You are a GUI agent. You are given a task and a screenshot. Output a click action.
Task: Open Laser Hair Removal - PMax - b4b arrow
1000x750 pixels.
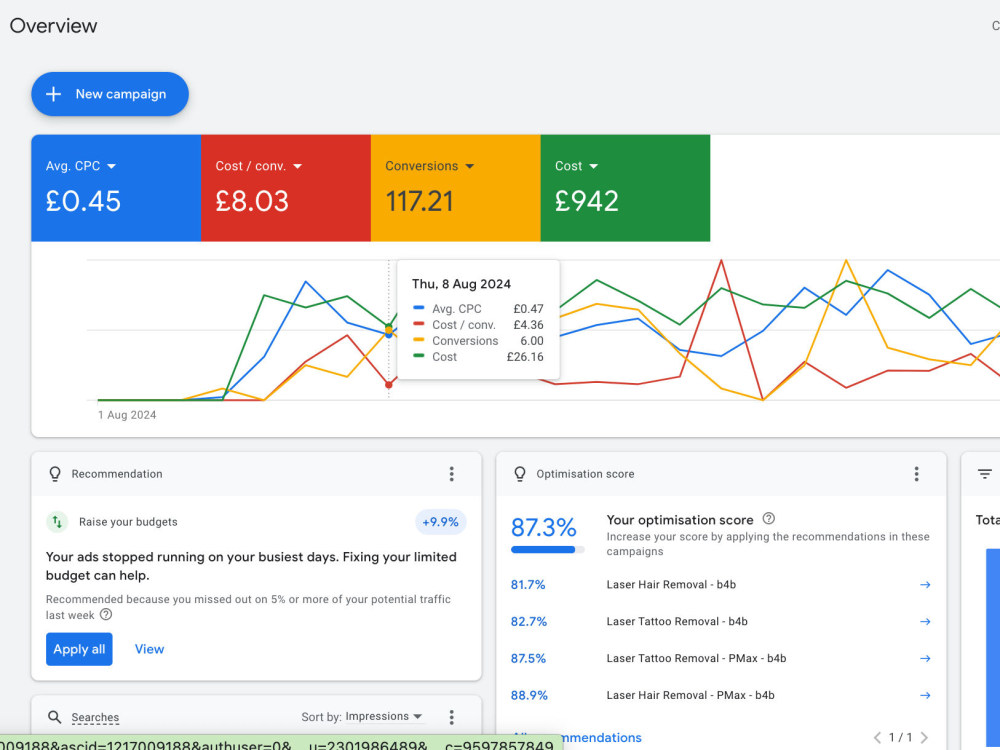pos(925,696)
